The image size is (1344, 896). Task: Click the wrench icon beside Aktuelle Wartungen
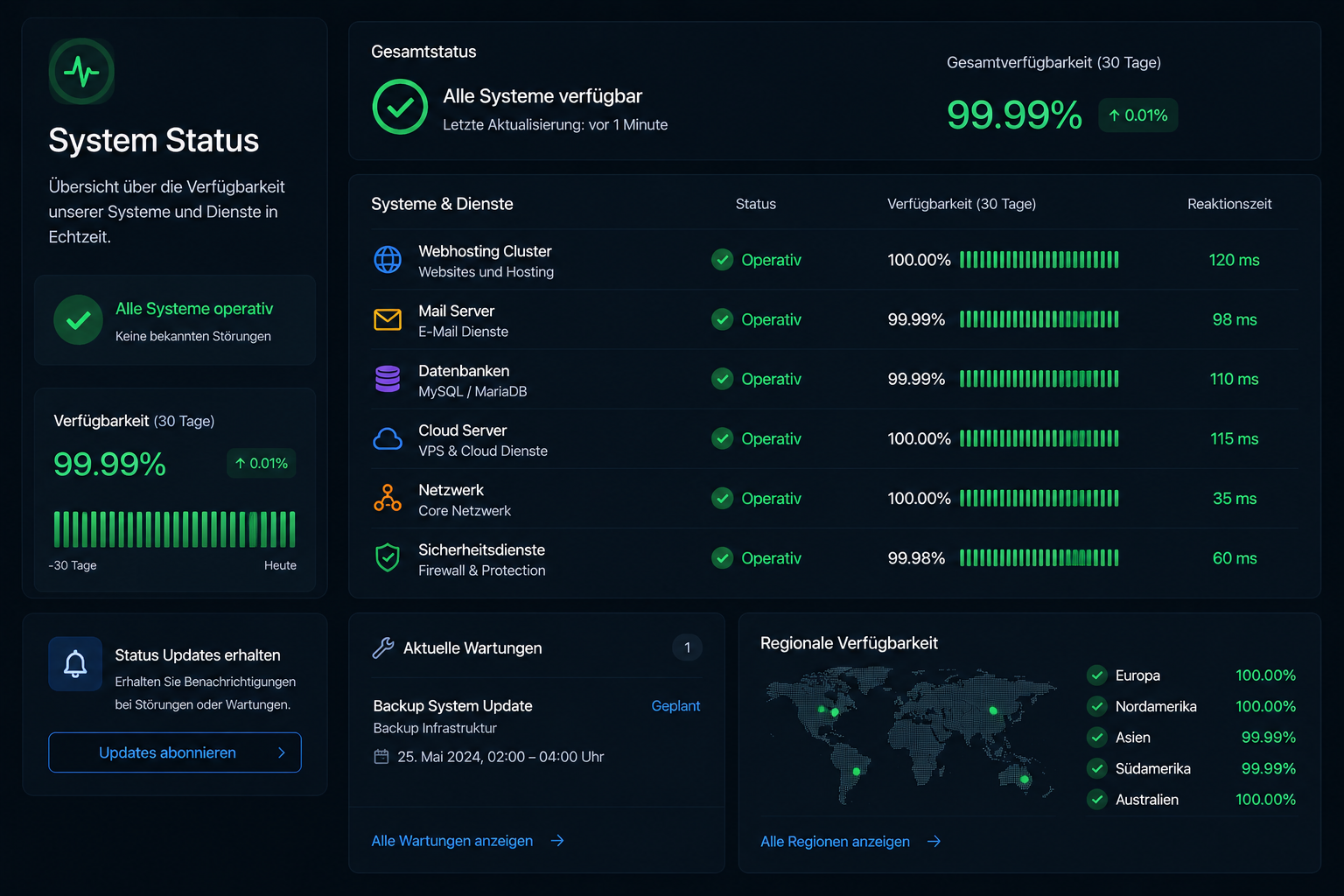[x=383, y=647]
